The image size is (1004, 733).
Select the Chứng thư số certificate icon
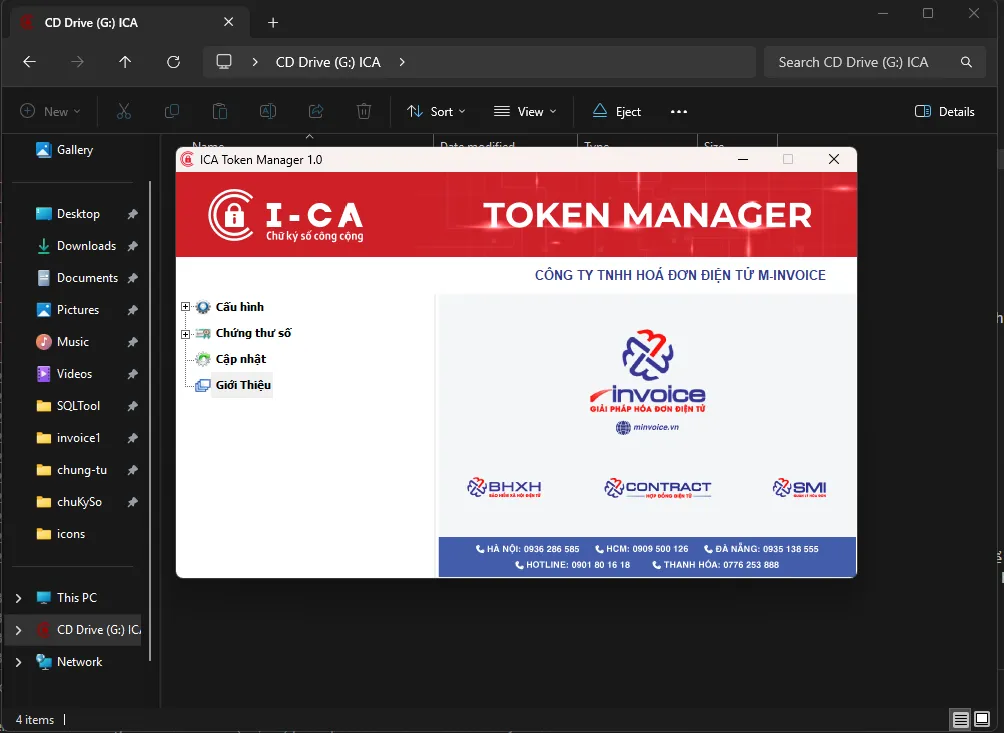[203, 334]
